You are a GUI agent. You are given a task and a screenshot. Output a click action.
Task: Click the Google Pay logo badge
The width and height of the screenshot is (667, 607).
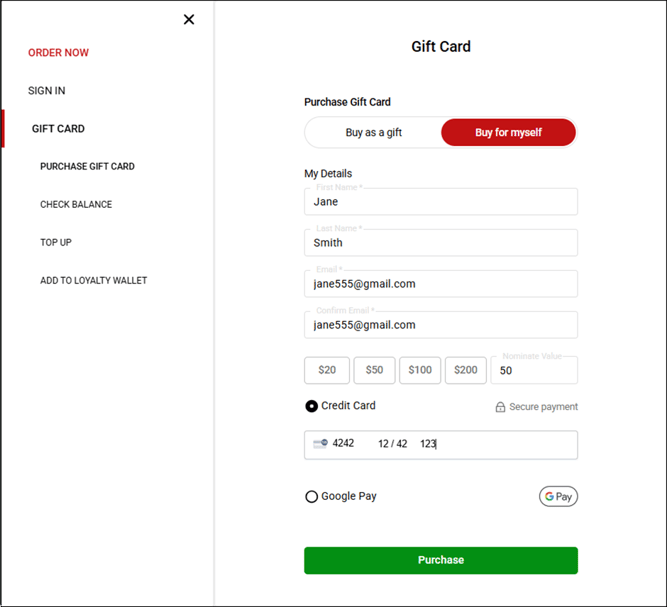pos(558,497)
